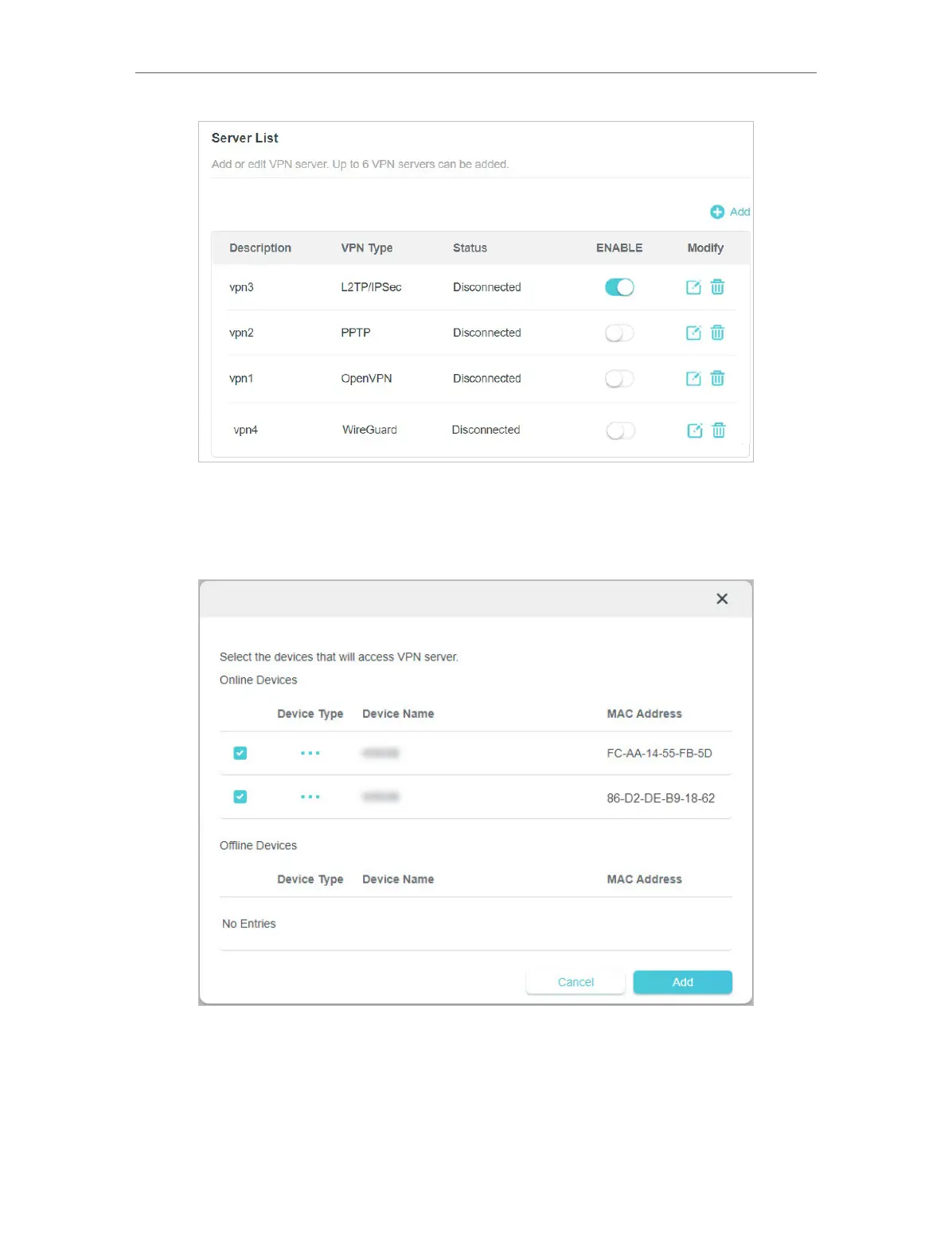This screenshot has width=952, height=1259.
Task: Delete the vpn3 server entry
Action: pos(717,287)
